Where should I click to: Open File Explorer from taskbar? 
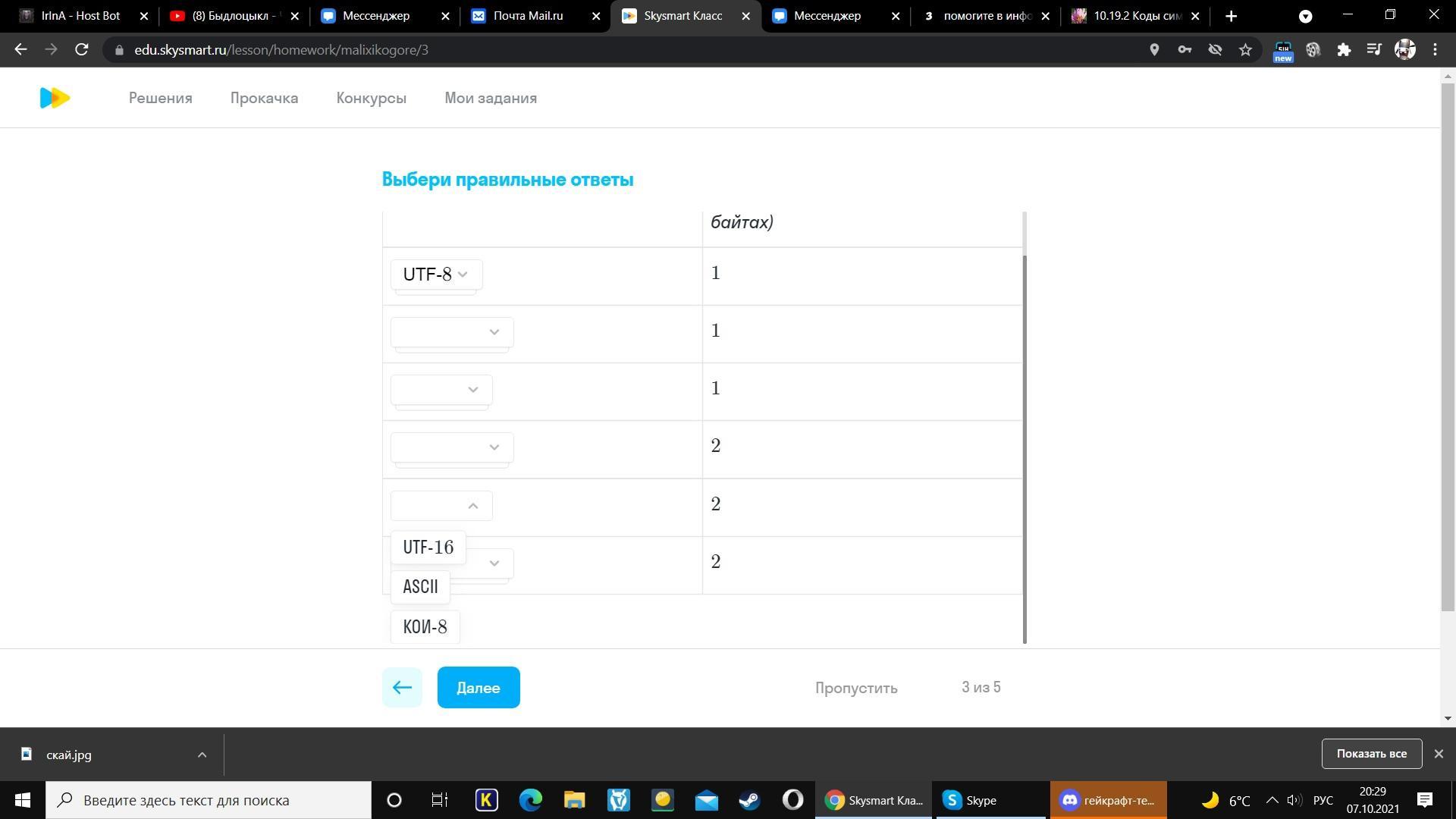point(574,800)
